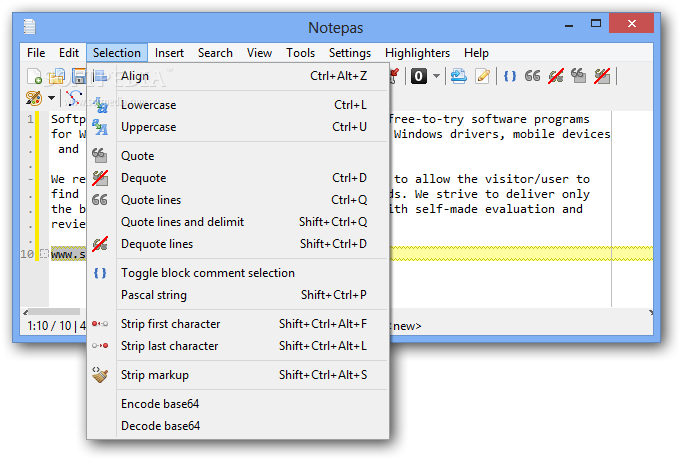This screenshot has width=681, height=460.
Task: Click the text 'free-to-try software programs' in the editor
Action: 489,119
